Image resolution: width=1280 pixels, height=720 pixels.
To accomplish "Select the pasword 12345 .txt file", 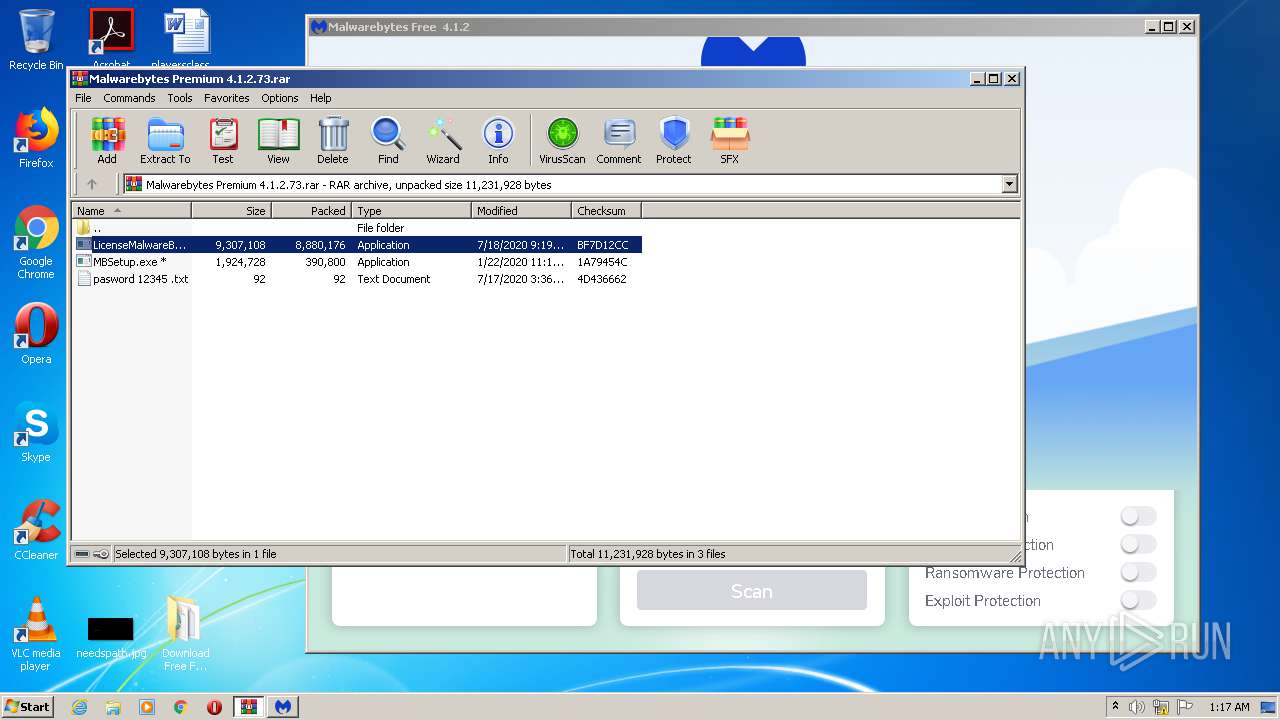I will [x=357, y=279].
